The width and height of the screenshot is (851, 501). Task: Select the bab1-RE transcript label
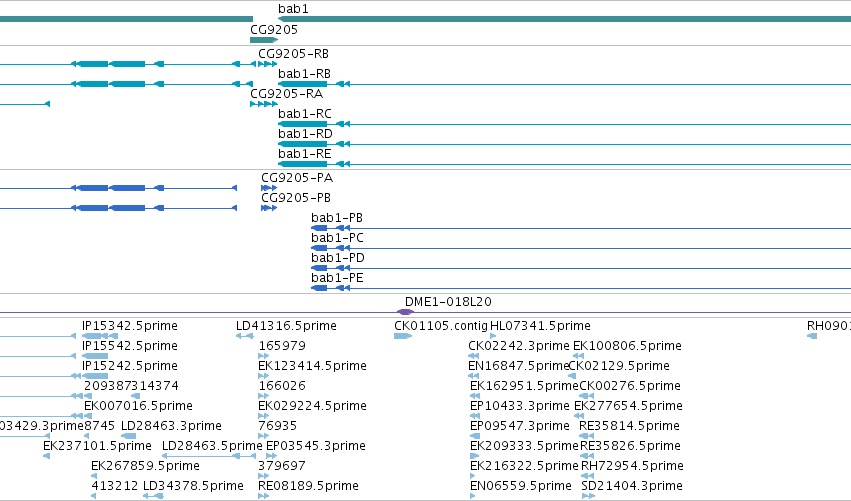(x=304, y=154)
